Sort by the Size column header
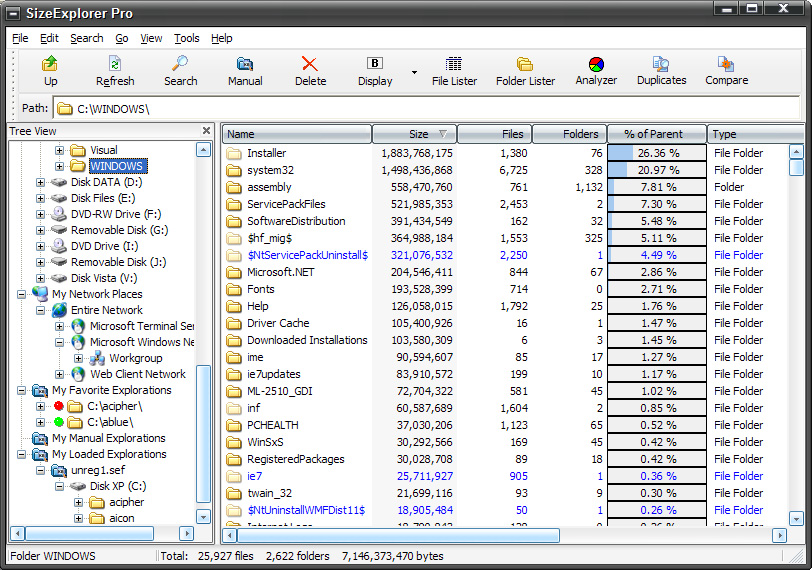The width and height of the screenshot is (812, 570). (x=414, y=134)
